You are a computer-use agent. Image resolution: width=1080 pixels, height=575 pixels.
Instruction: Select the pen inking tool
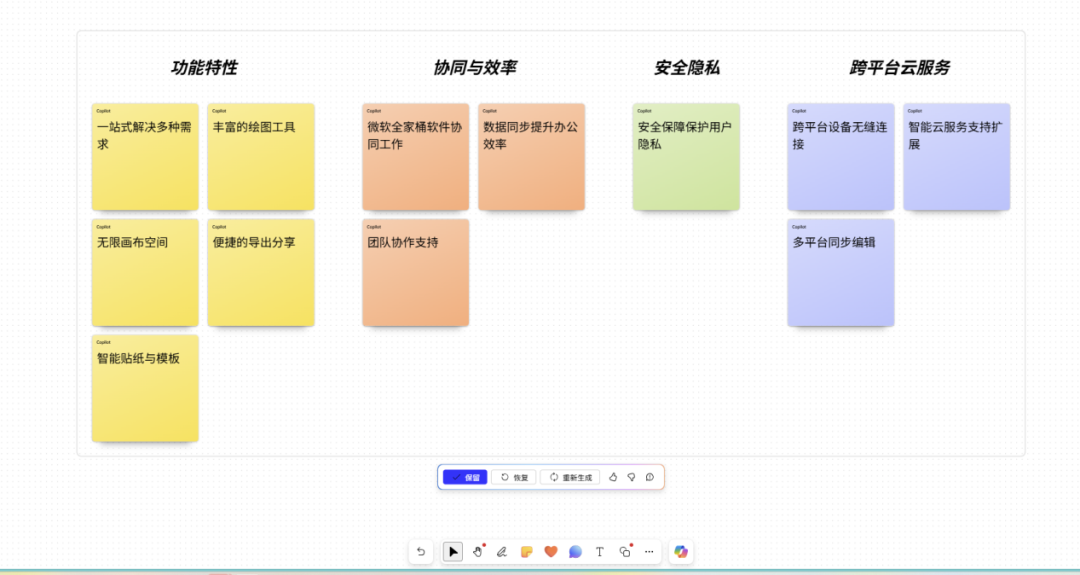click(x=502, y=551)
